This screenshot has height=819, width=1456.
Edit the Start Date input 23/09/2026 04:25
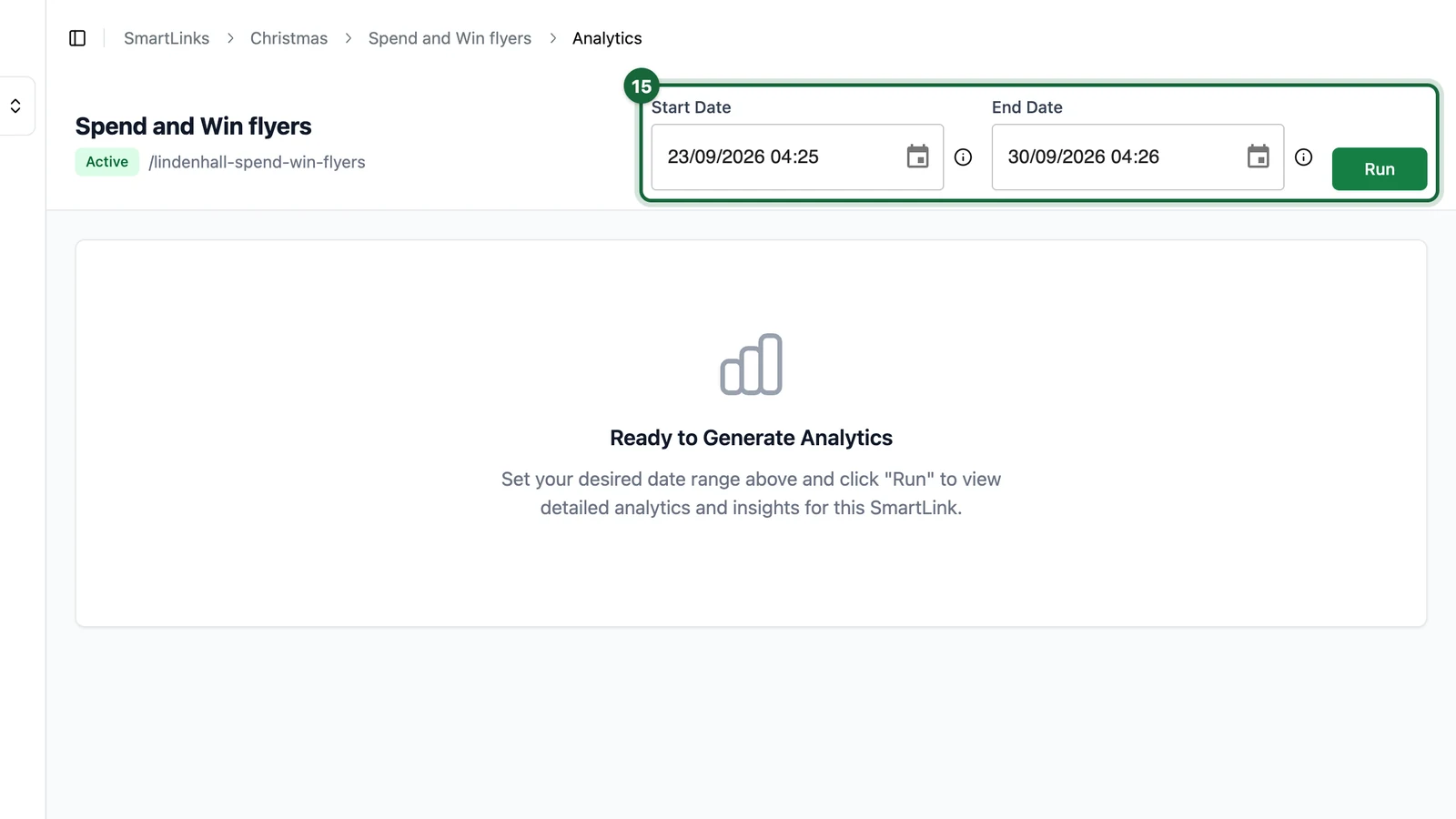(x=797, y=157)
